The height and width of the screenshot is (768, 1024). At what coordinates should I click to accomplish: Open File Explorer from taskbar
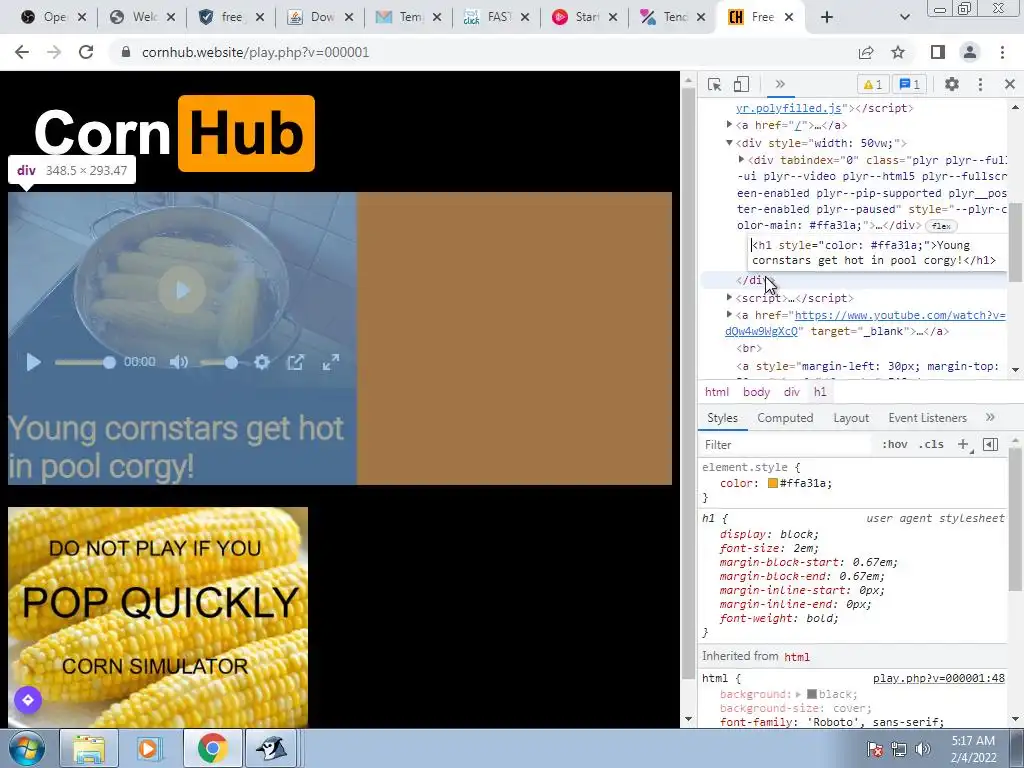(x=89, y=748)
